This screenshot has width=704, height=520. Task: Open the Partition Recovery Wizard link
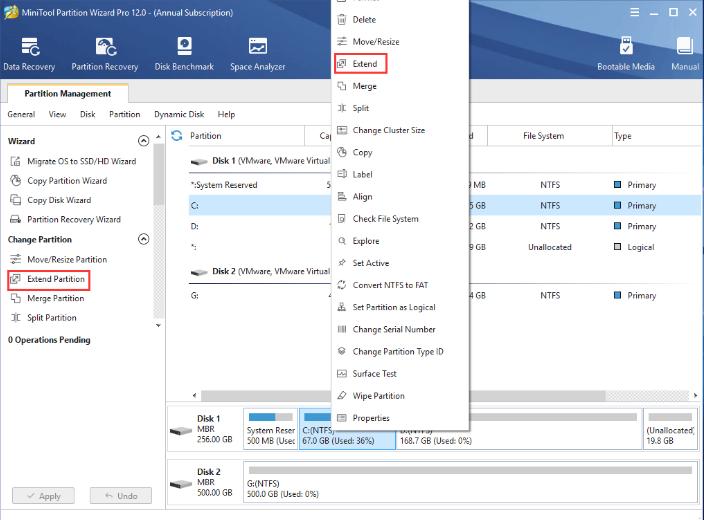pos(66,219)
